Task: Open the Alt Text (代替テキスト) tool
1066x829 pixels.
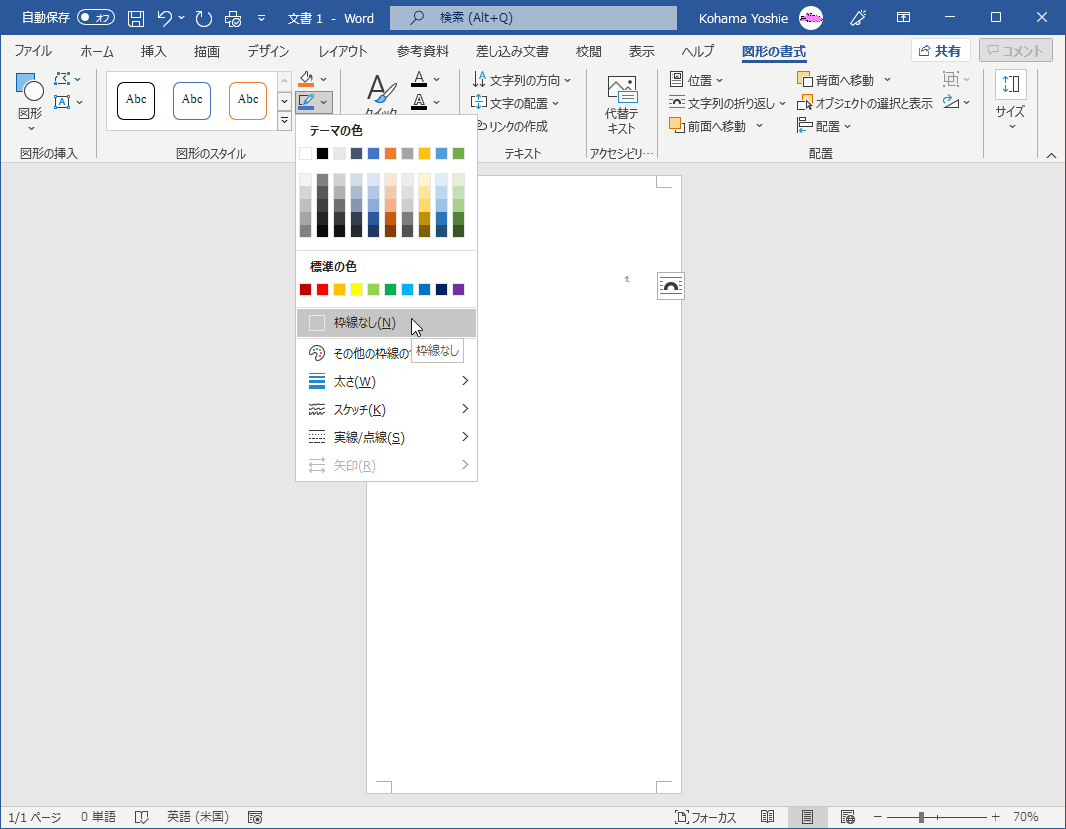Action: [621, 105]
